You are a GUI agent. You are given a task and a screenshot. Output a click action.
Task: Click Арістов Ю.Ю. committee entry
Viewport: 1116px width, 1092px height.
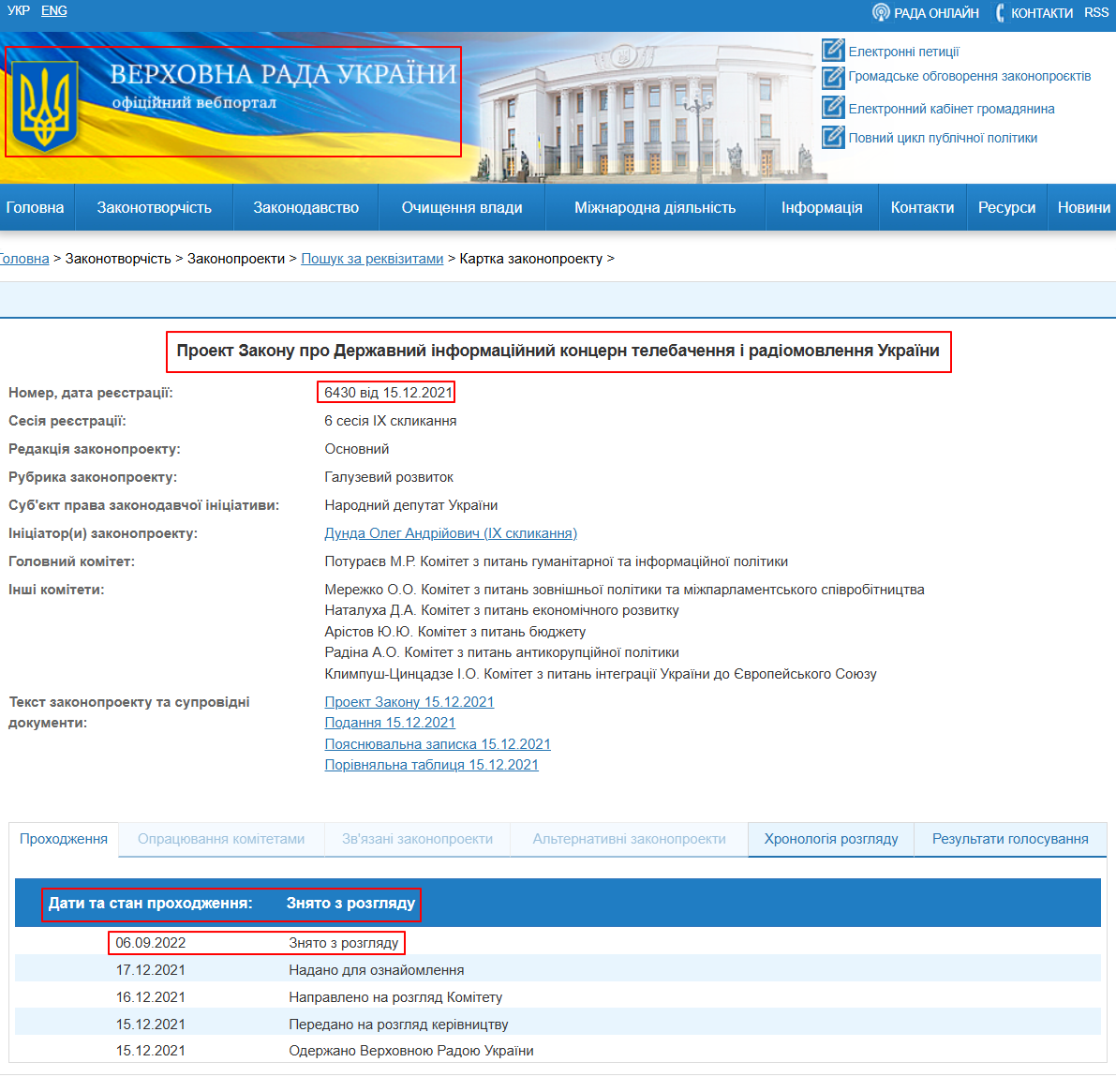pos(454,632)
